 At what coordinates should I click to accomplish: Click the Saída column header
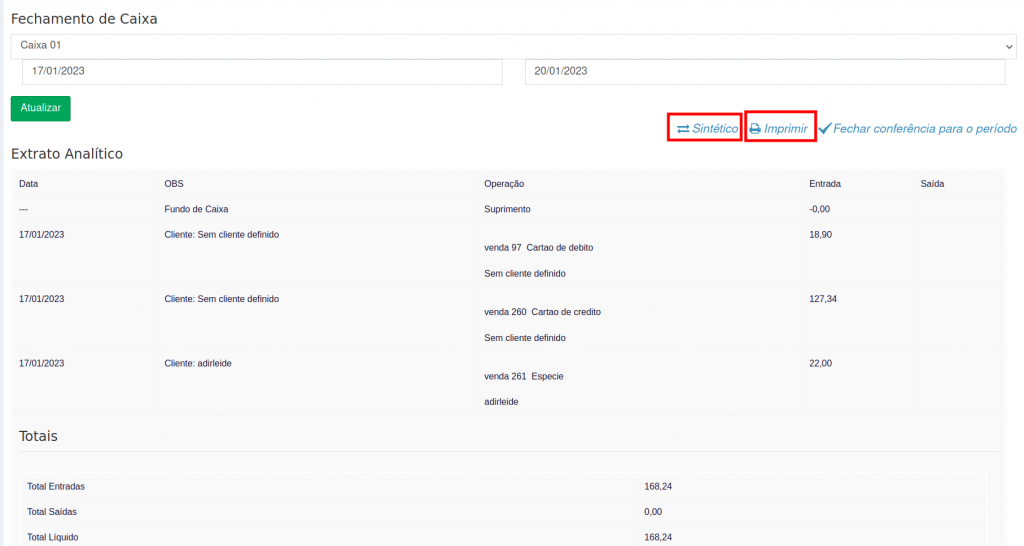pyautogui.click(x=932, y=184)
